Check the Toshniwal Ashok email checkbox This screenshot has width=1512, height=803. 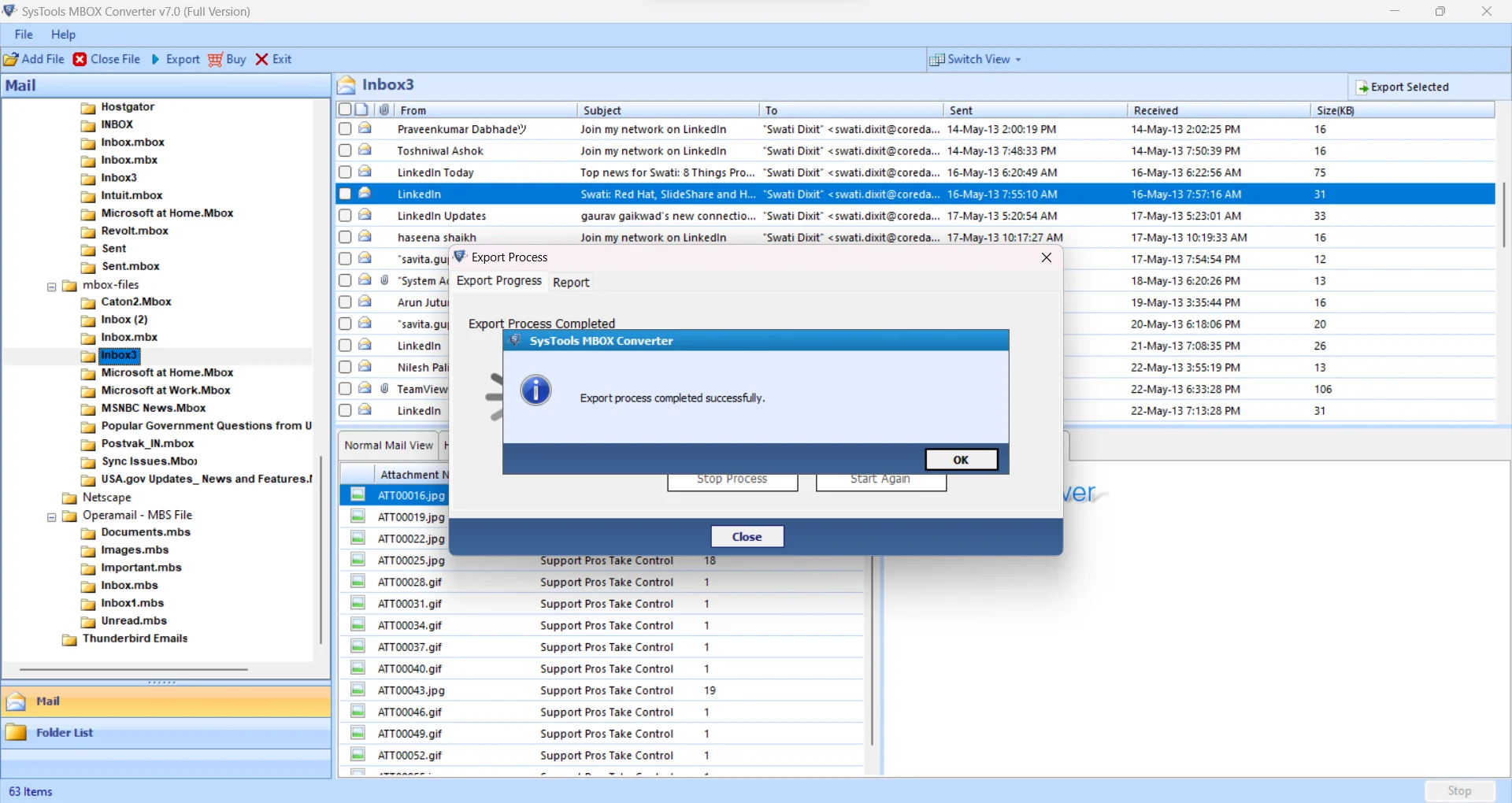[345, 150]
